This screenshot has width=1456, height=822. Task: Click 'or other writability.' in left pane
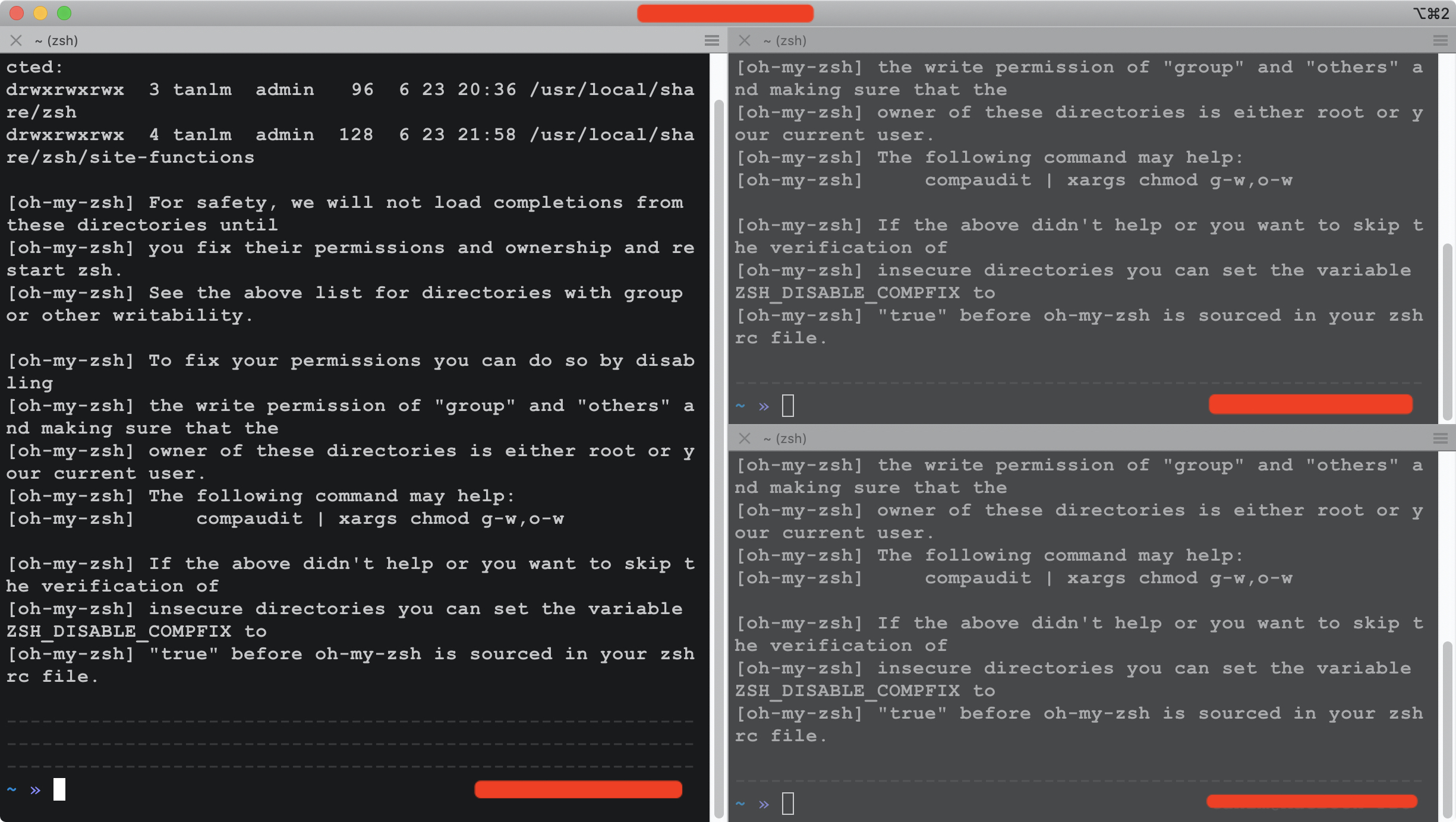(x=130, y=315)
